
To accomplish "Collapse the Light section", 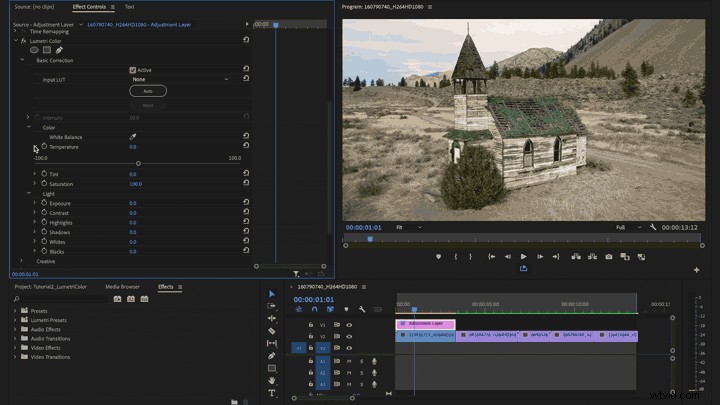I will (x=28, y=194).
